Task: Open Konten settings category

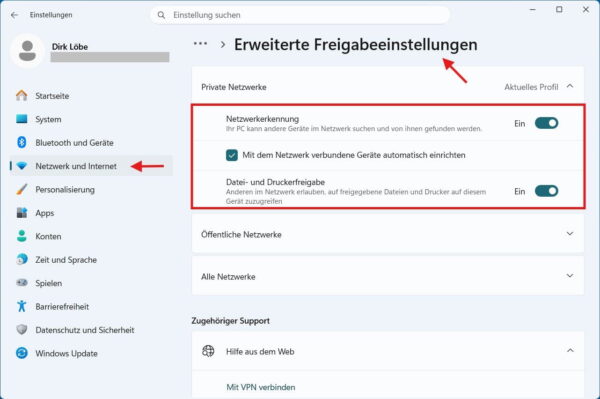Action: (91, 236)
